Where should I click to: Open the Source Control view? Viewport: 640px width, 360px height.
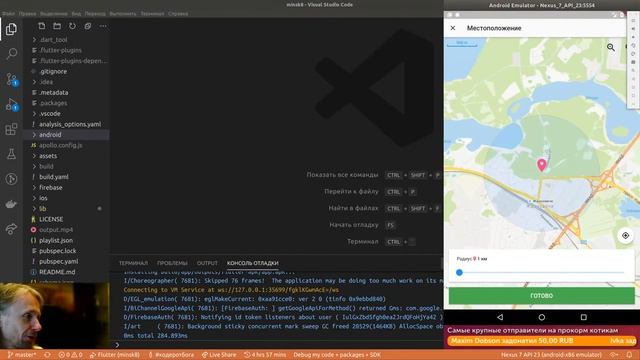click(x=11, y=79)
